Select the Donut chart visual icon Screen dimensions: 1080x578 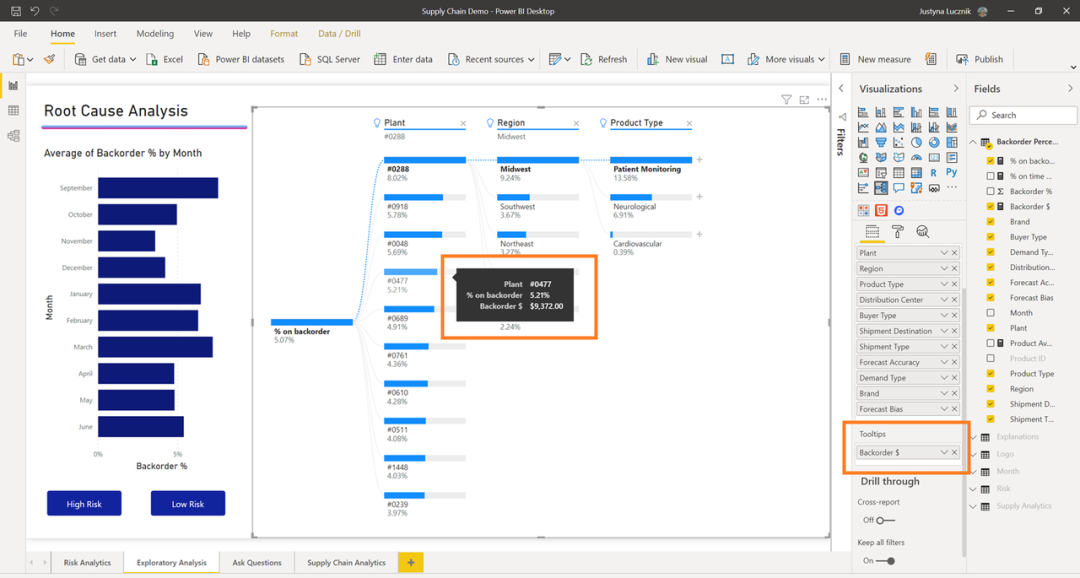click(x=934, y=143)
